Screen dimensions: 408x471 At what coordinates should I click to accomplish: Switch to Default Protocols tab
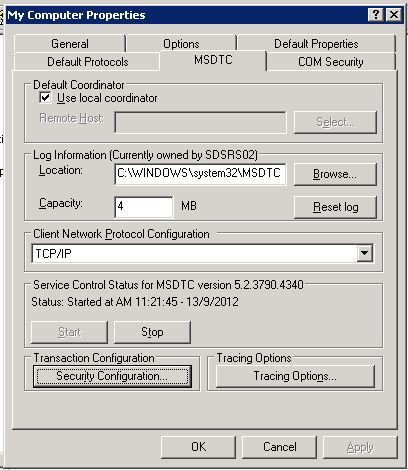point(87,62)
